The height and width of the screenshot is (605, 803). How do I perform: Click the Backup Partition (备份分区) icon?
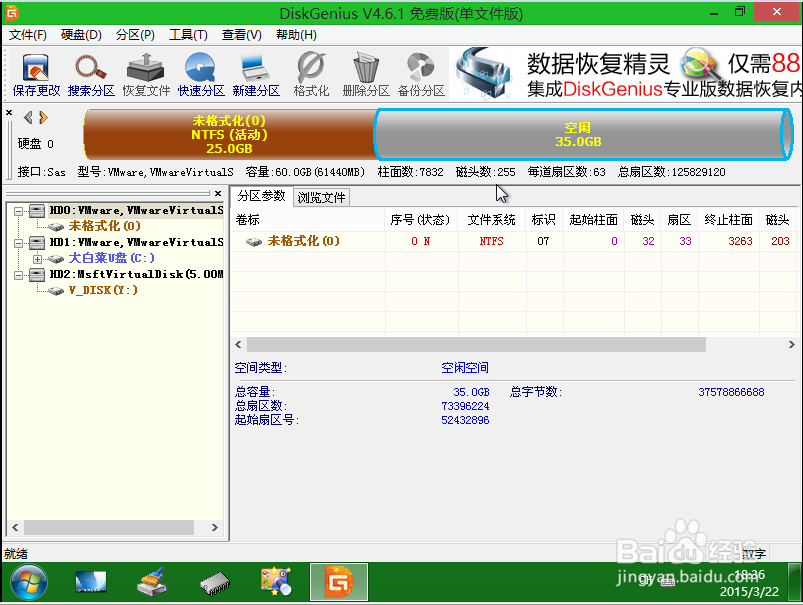click(421, 75)
